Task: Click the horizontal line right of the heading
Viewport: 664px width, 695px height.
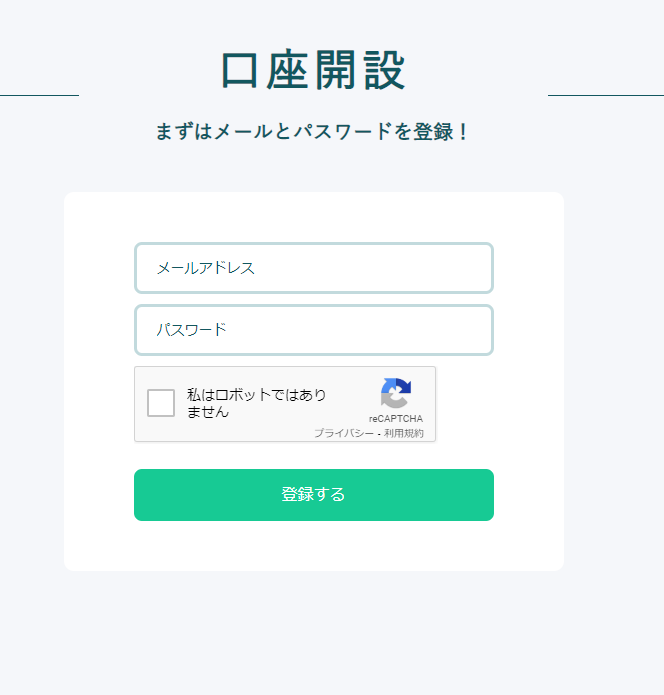Action: coord(605,95)
